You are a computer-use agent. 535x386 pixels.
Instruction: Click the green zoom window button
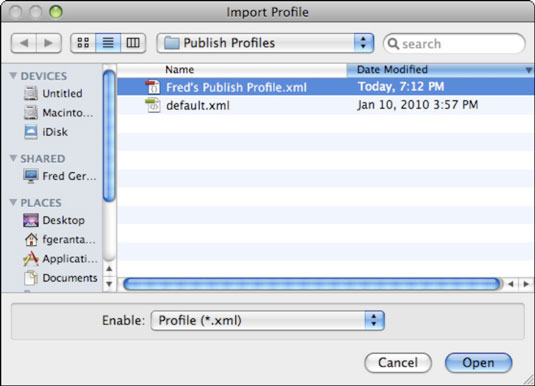(x=56, y=12)
